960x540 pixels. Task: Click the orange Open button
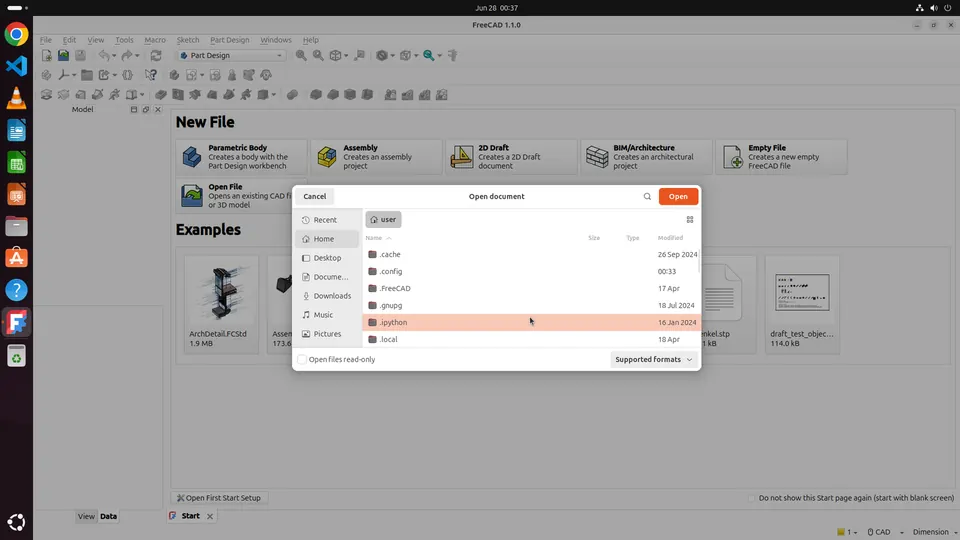click(x=678, y=197)
